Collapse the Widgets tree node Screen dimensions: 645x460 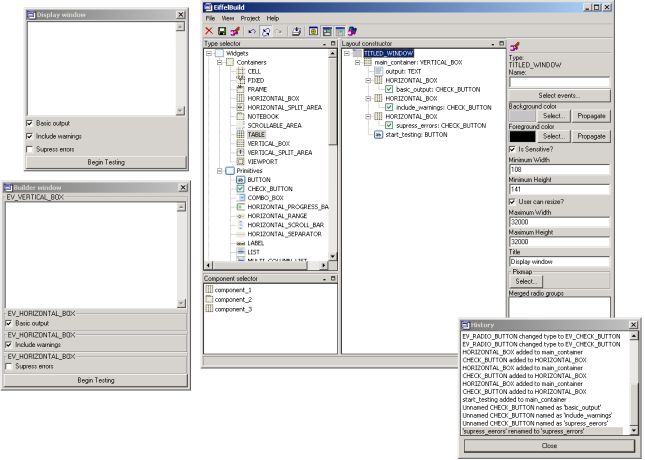click(209, 53)
